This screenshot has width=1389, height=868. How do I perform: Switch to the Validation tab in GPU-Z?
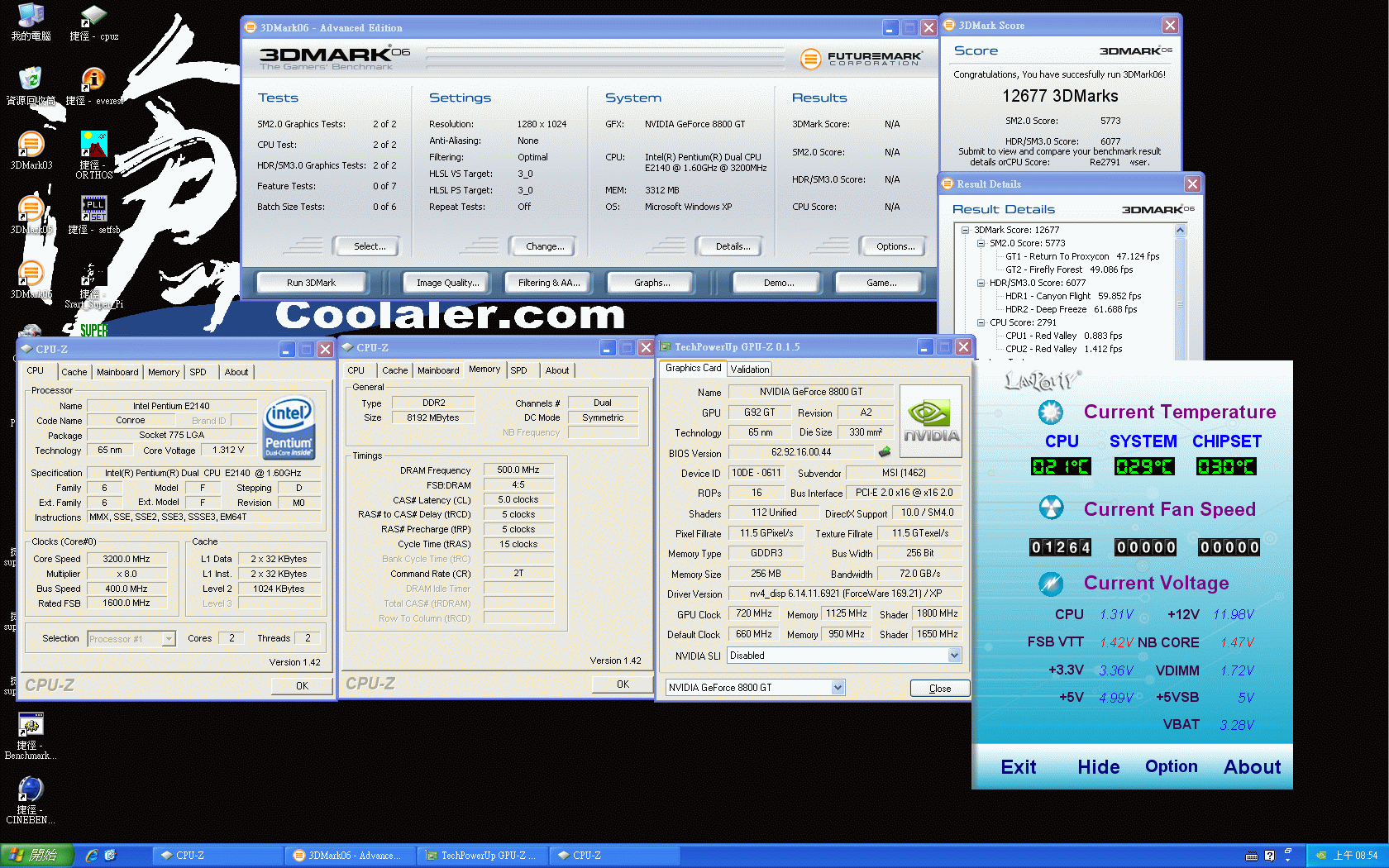pos(749,370)
